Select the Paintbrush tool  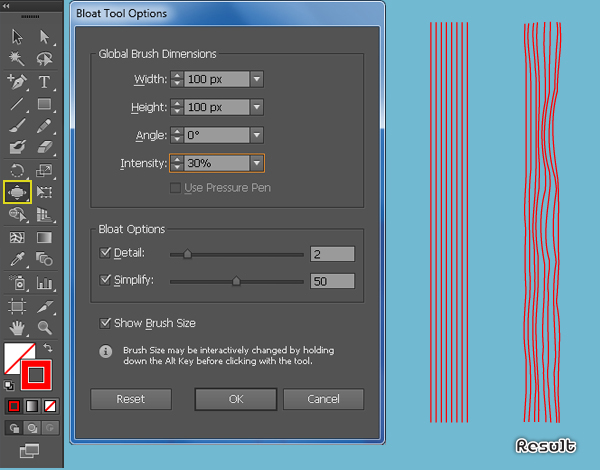tap(17, 126)
